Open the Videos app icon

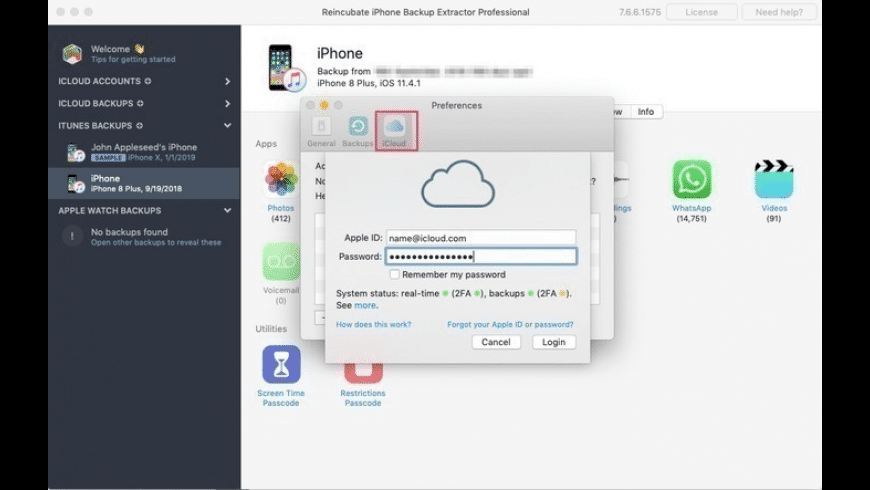[x=774, y=179]
